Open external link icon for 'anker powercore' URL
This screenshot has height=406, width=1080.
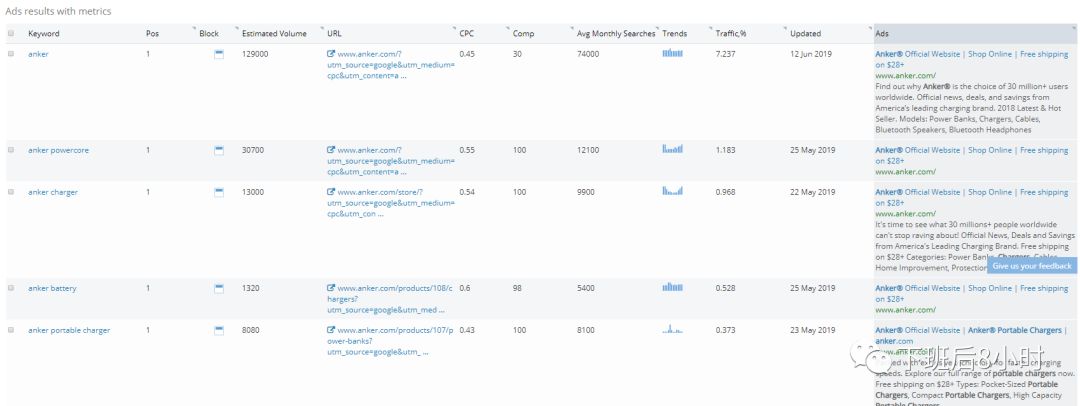tap(331, 150)
